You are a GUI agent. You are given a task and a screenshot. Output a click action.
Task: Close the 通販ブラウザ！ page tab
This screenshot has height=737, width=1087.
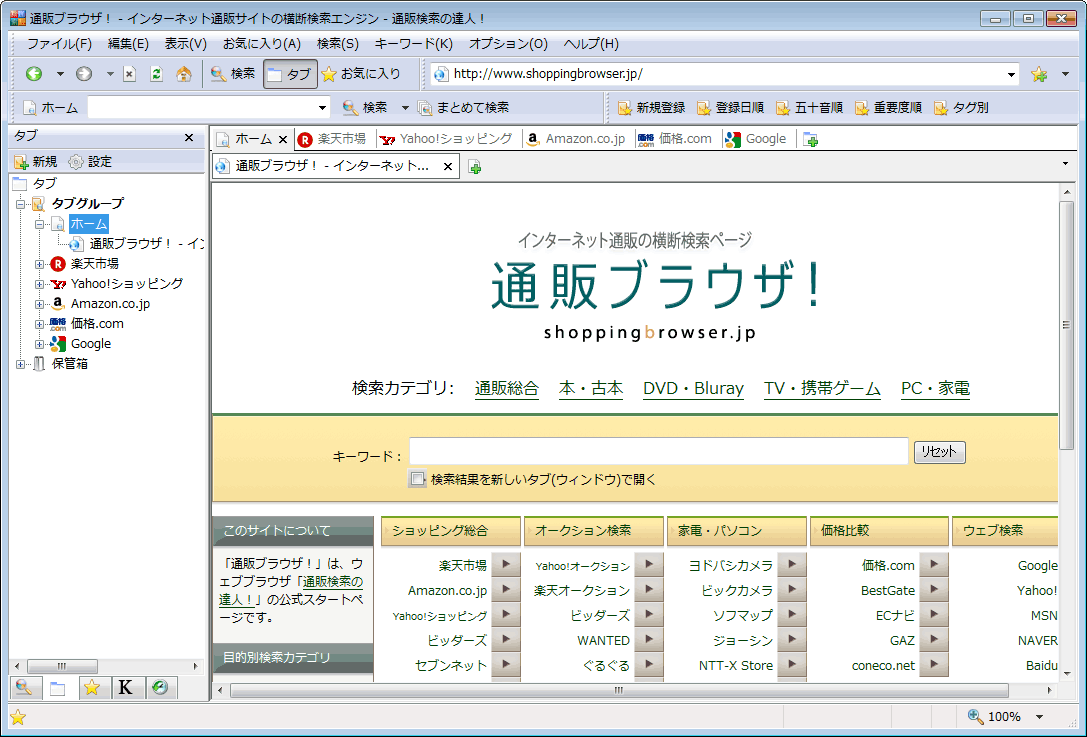coord(448,166)
